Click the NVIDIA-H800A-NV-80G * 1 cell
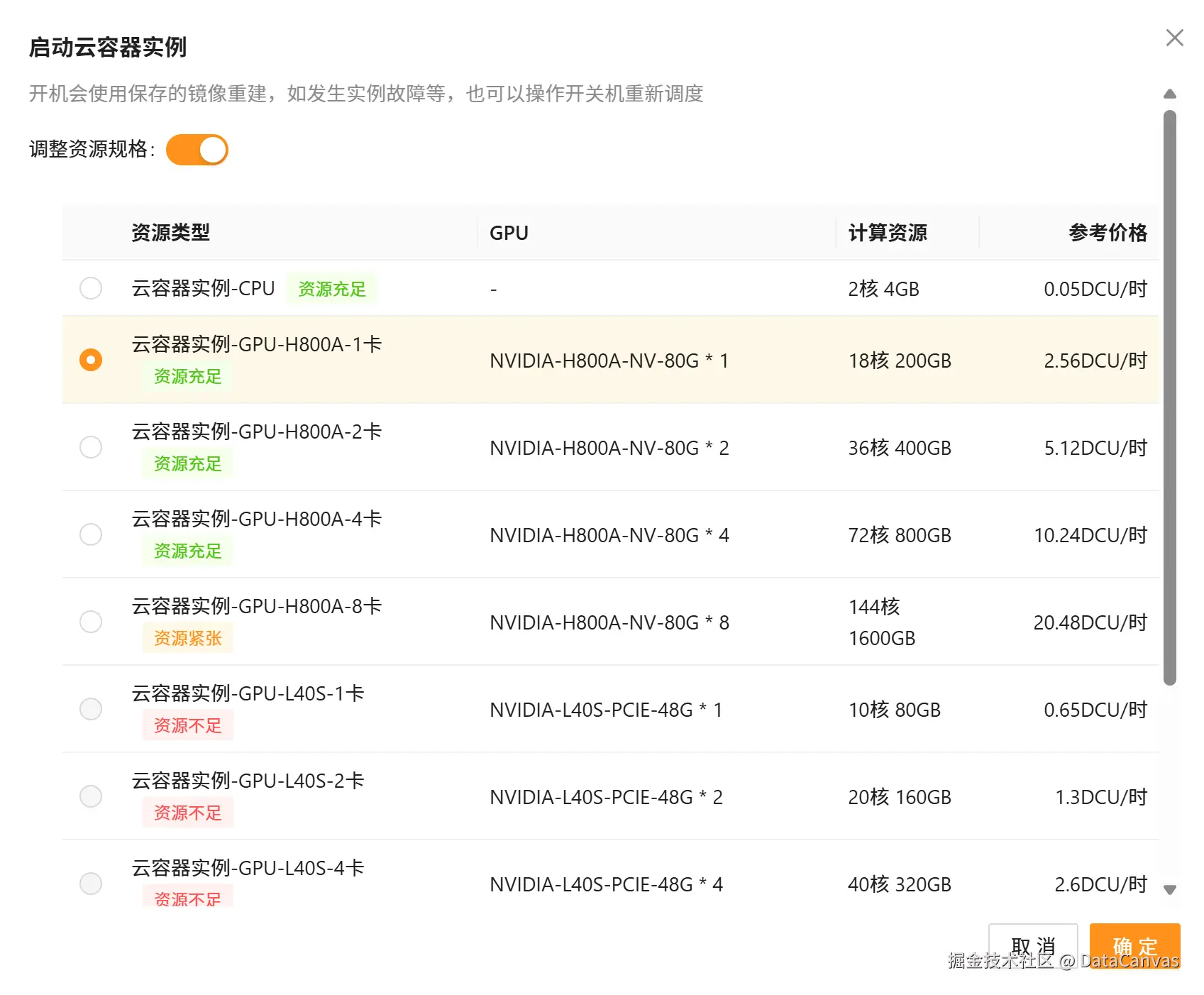Image resolution: width=1204 pixels, height=995 pixels. click(609, 361)
